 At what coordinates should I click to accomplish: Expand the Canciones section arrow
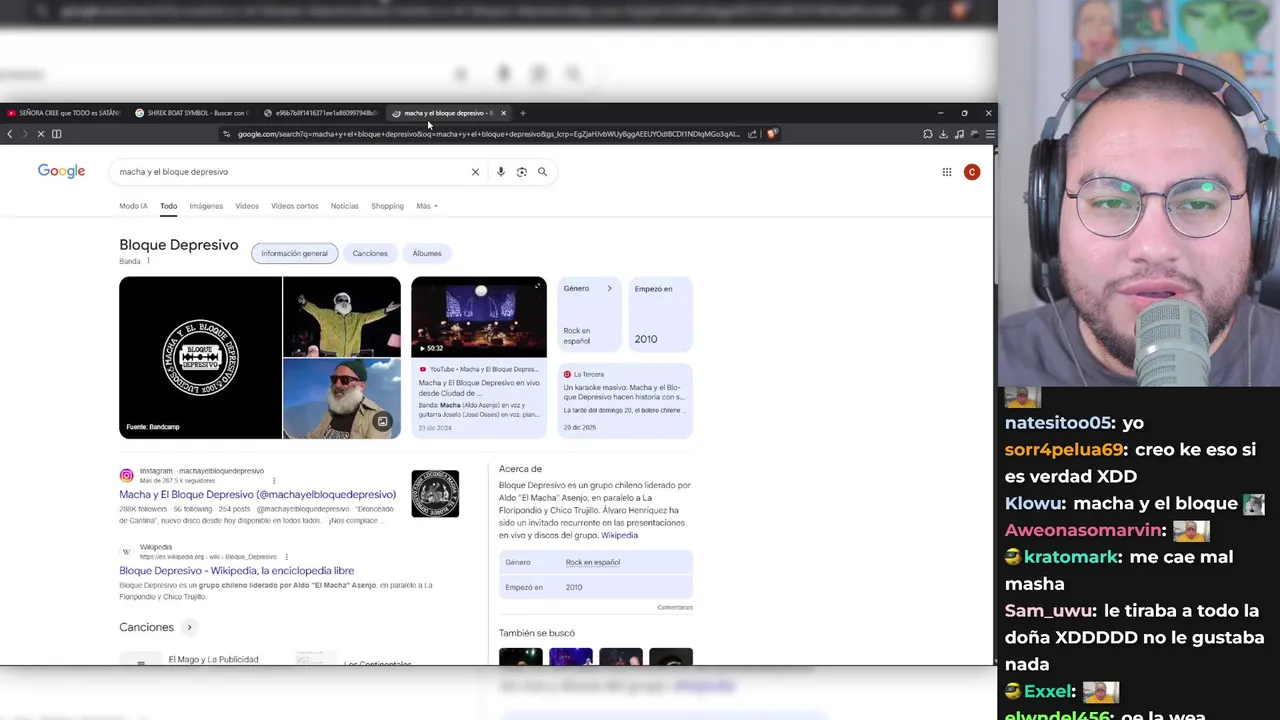point(189,627)
